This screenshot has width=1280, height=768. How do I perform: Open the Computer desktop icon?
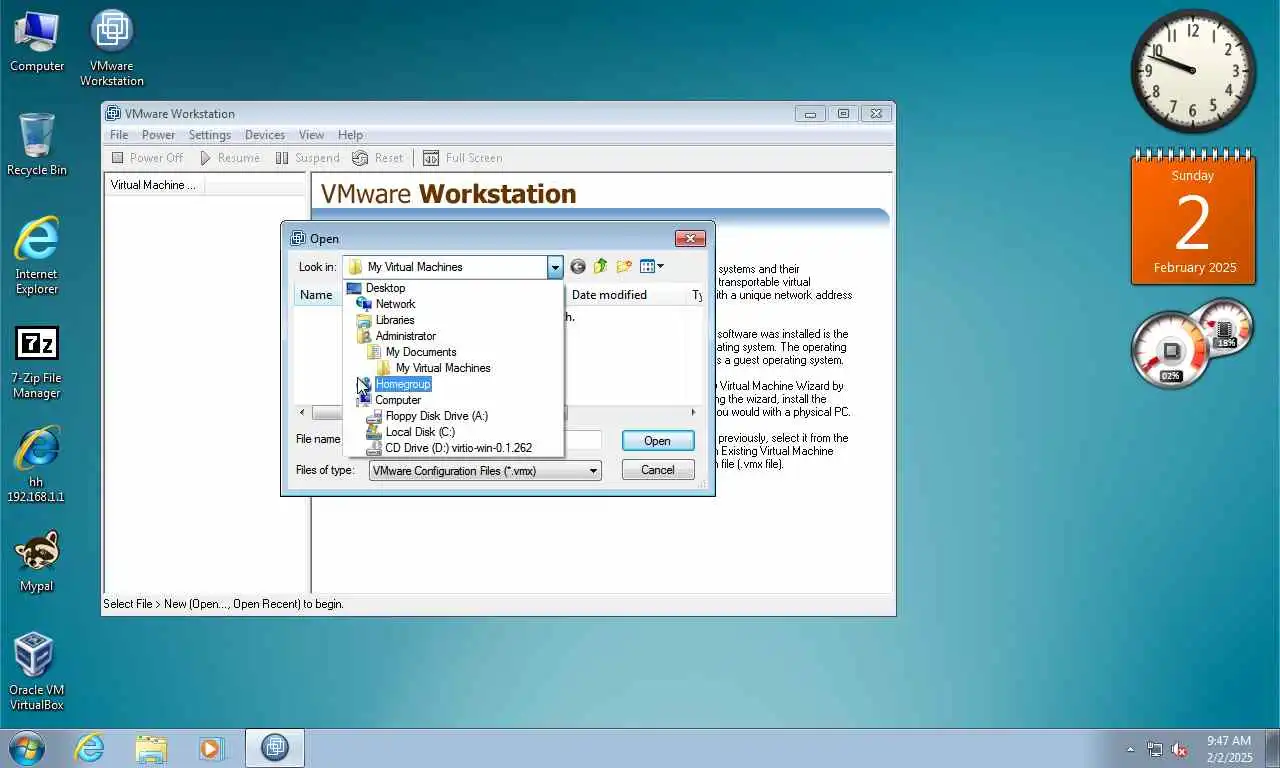coord(37,42)
